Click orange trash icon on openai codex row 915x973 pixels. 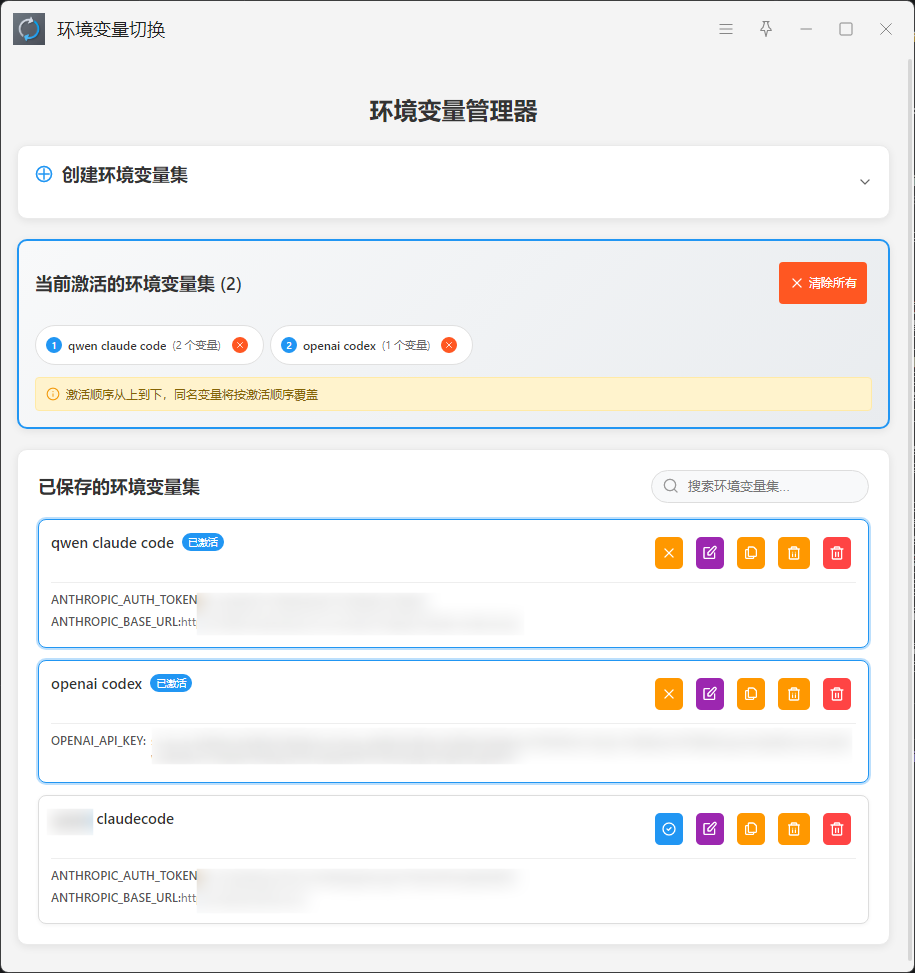tap(793, 694)
